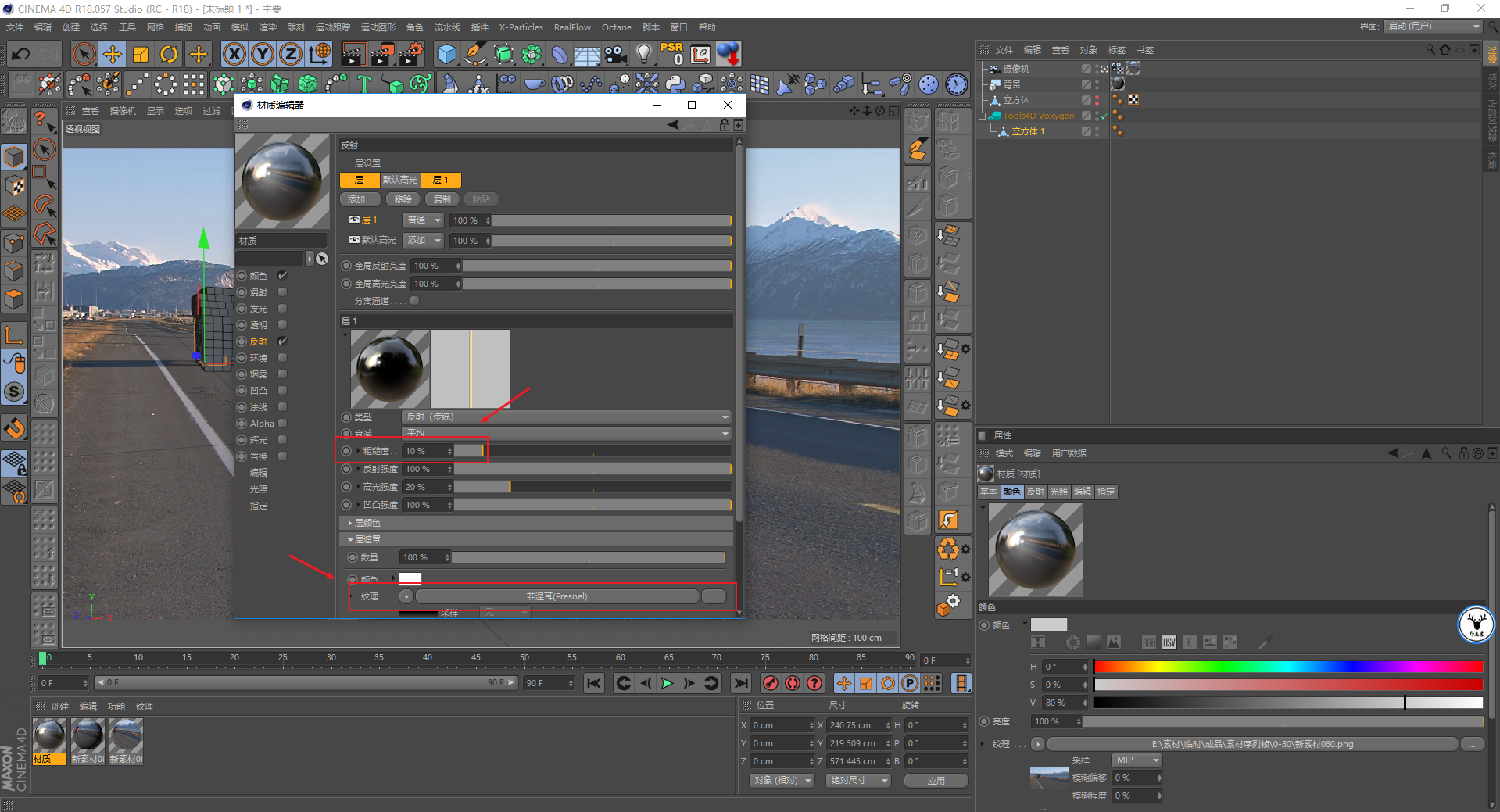The image size is (1500, 812).
Task: Enable the Alpha channel checkbox
Action: pos(282,424)
